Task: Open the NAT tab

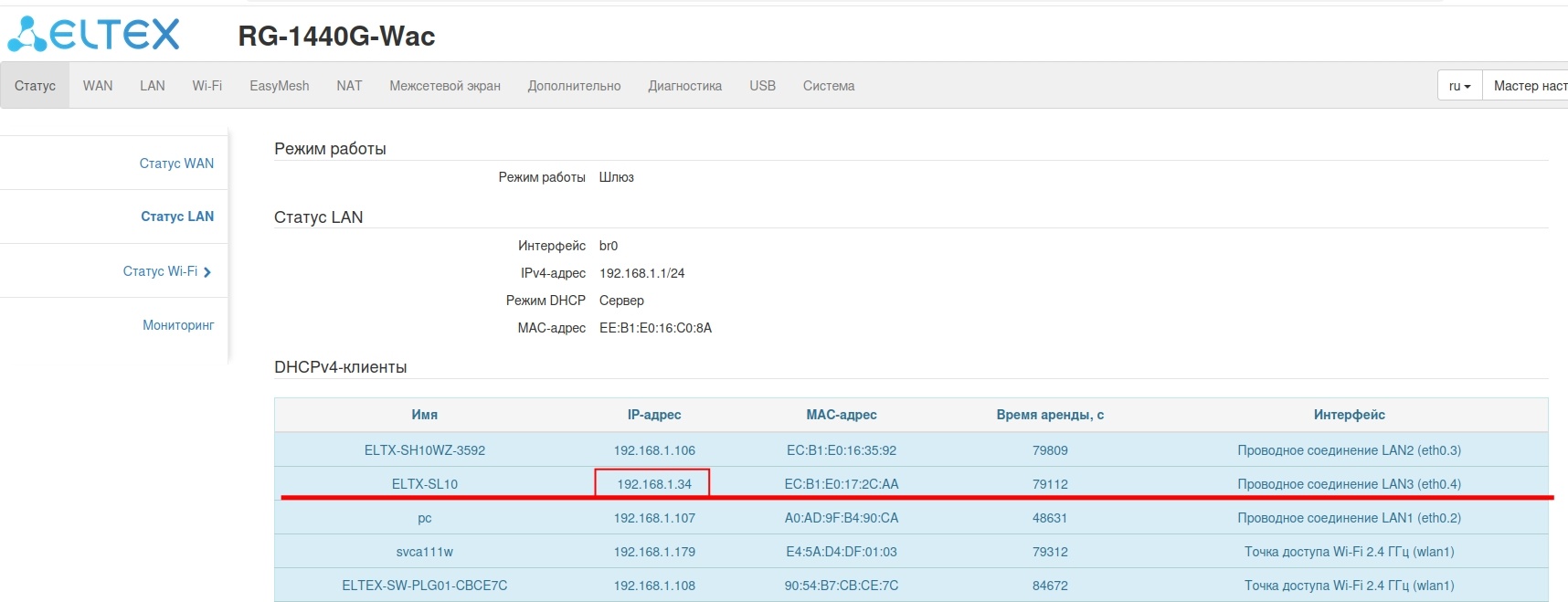Action: click(x=349, y=86)
